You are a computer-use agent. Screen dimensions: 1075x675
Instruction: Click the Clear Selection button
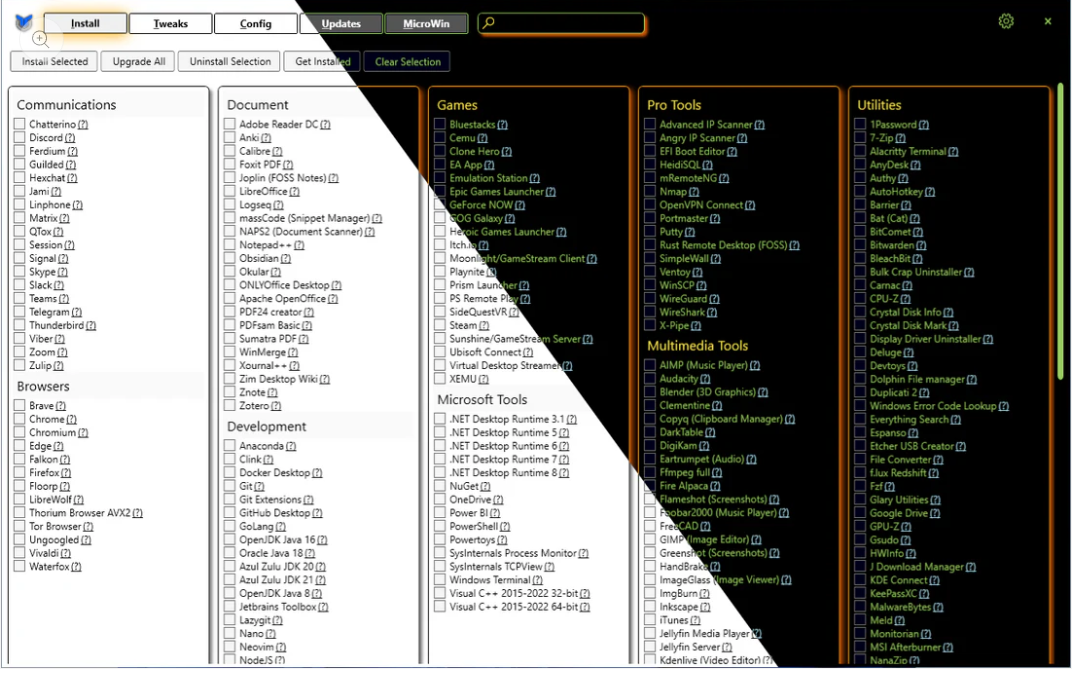pos(407,62)
